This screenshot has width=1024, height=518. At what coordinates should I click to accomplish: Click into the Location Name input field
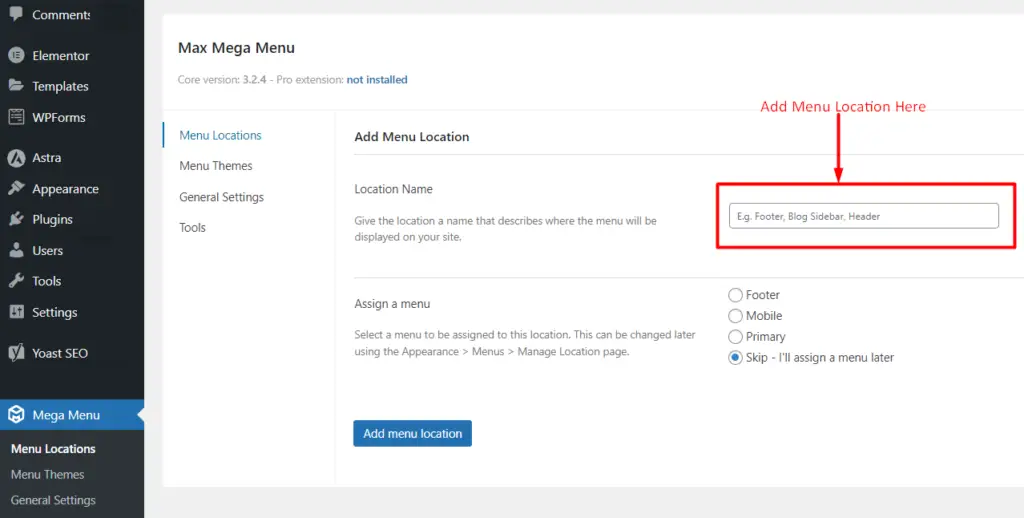(863, 216)
